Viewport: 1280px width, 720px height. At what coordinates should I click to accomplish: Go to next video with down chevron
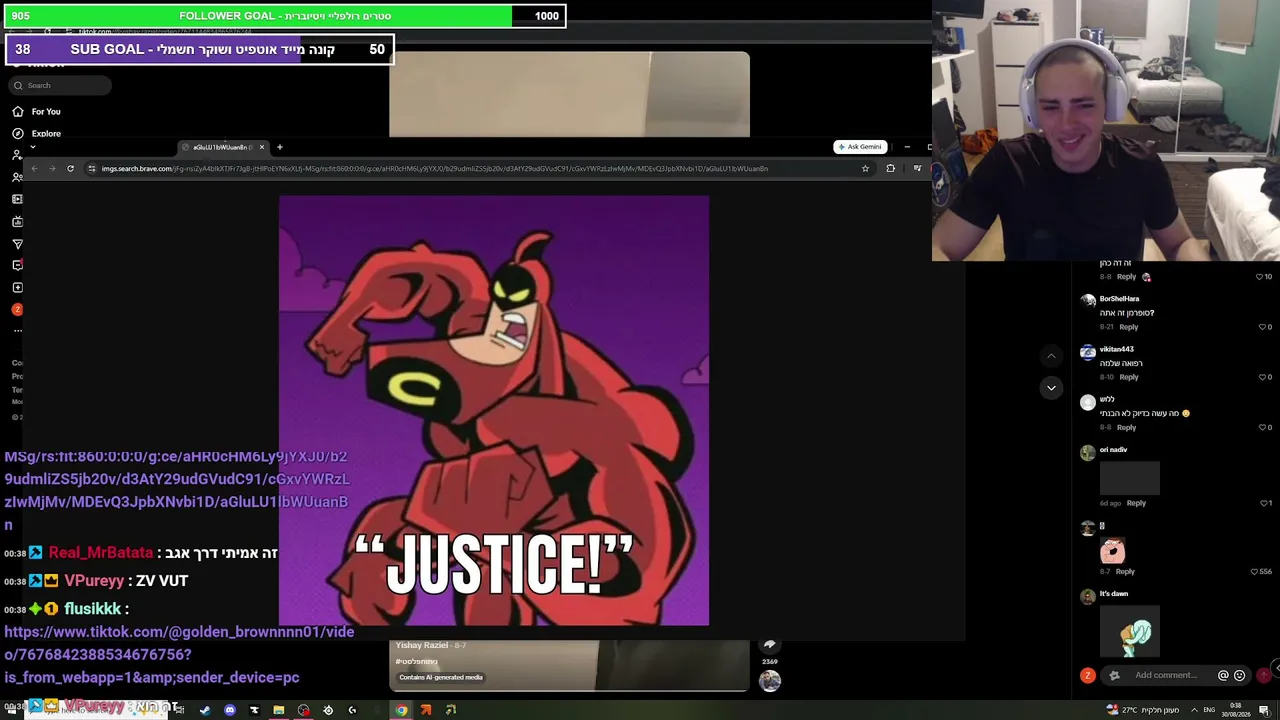click(x=1051, y=387)
